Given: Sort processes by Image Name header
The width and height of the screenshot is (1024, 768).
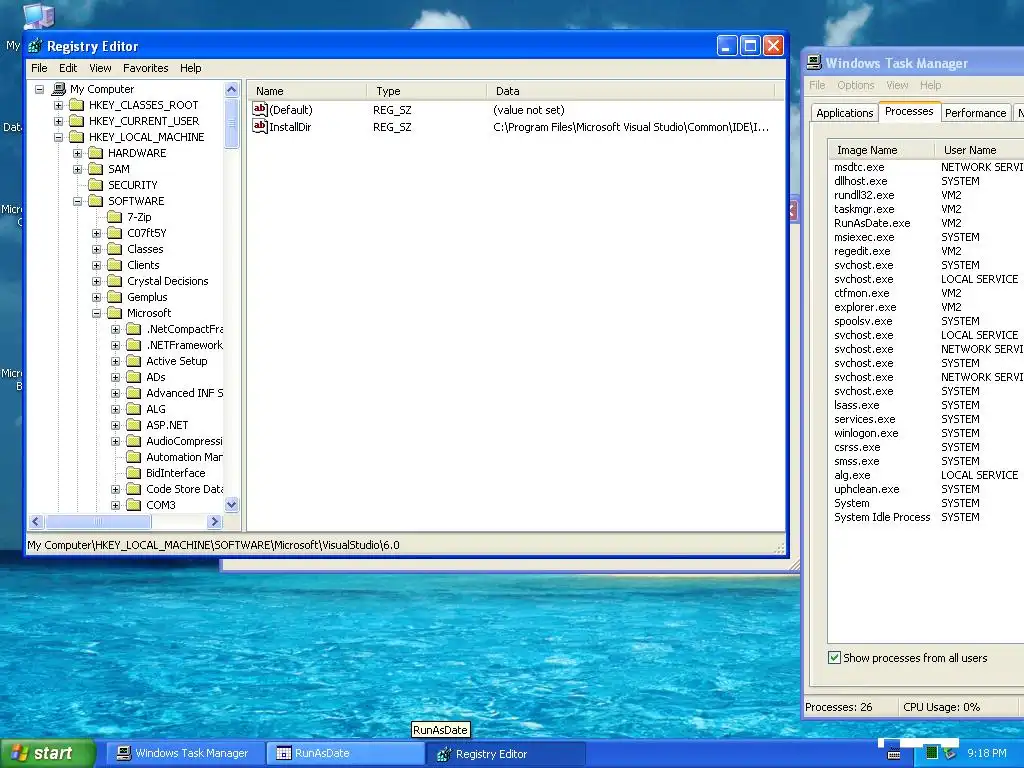Looking at the screenshot, I should [881, 150].
